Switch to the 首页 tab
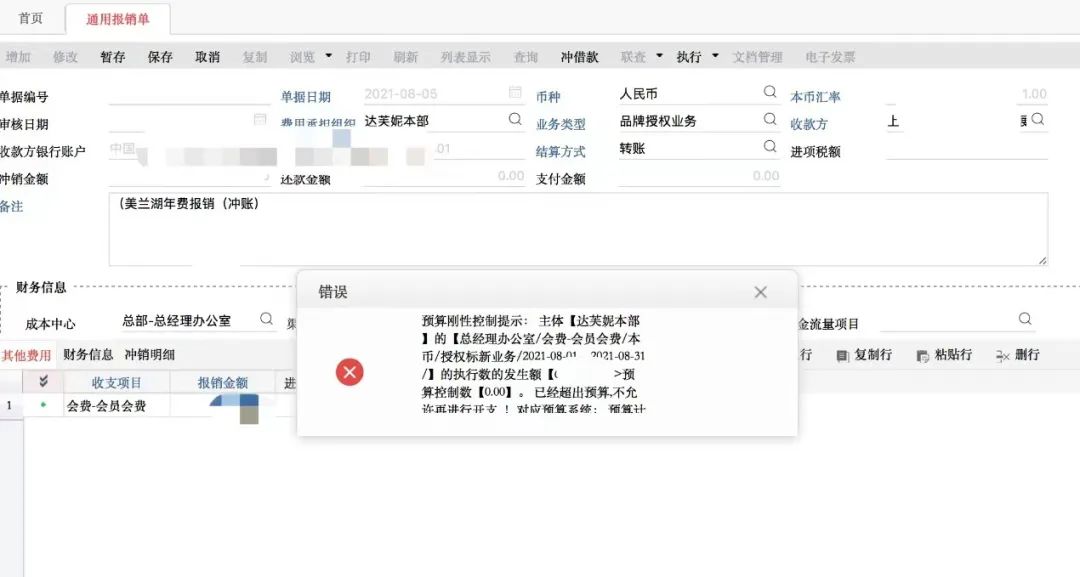The width and height of the screenshot is (1080, 577). click(x=31, y=18)
